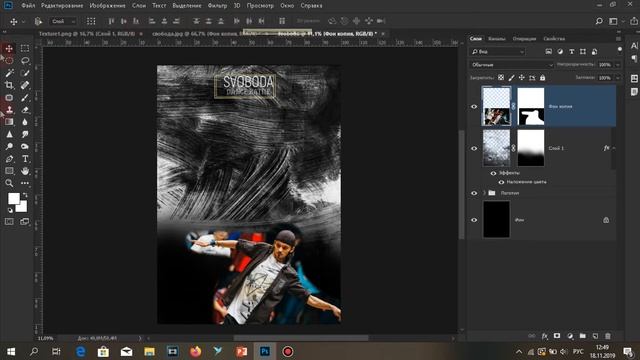640x360 pixels.
Task: Open the Файл menu
Action: tap(28, 6)
